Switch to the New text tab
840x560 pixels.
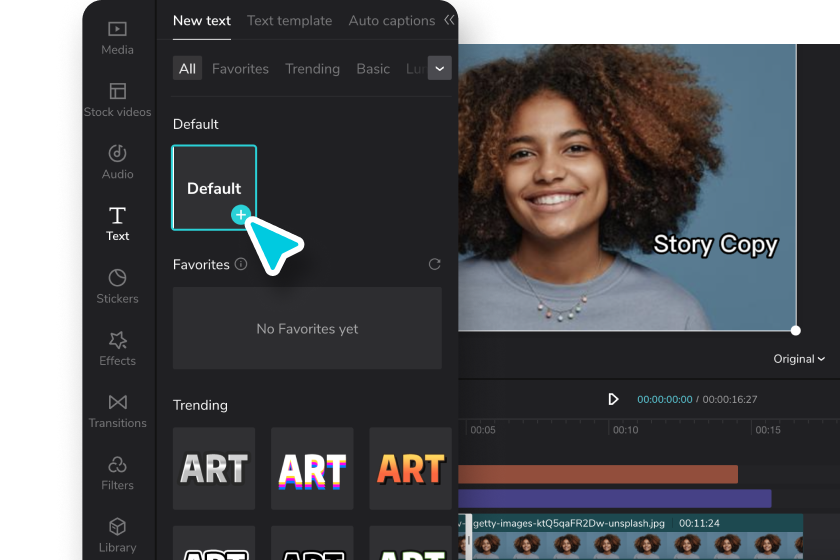pos(201,21)
